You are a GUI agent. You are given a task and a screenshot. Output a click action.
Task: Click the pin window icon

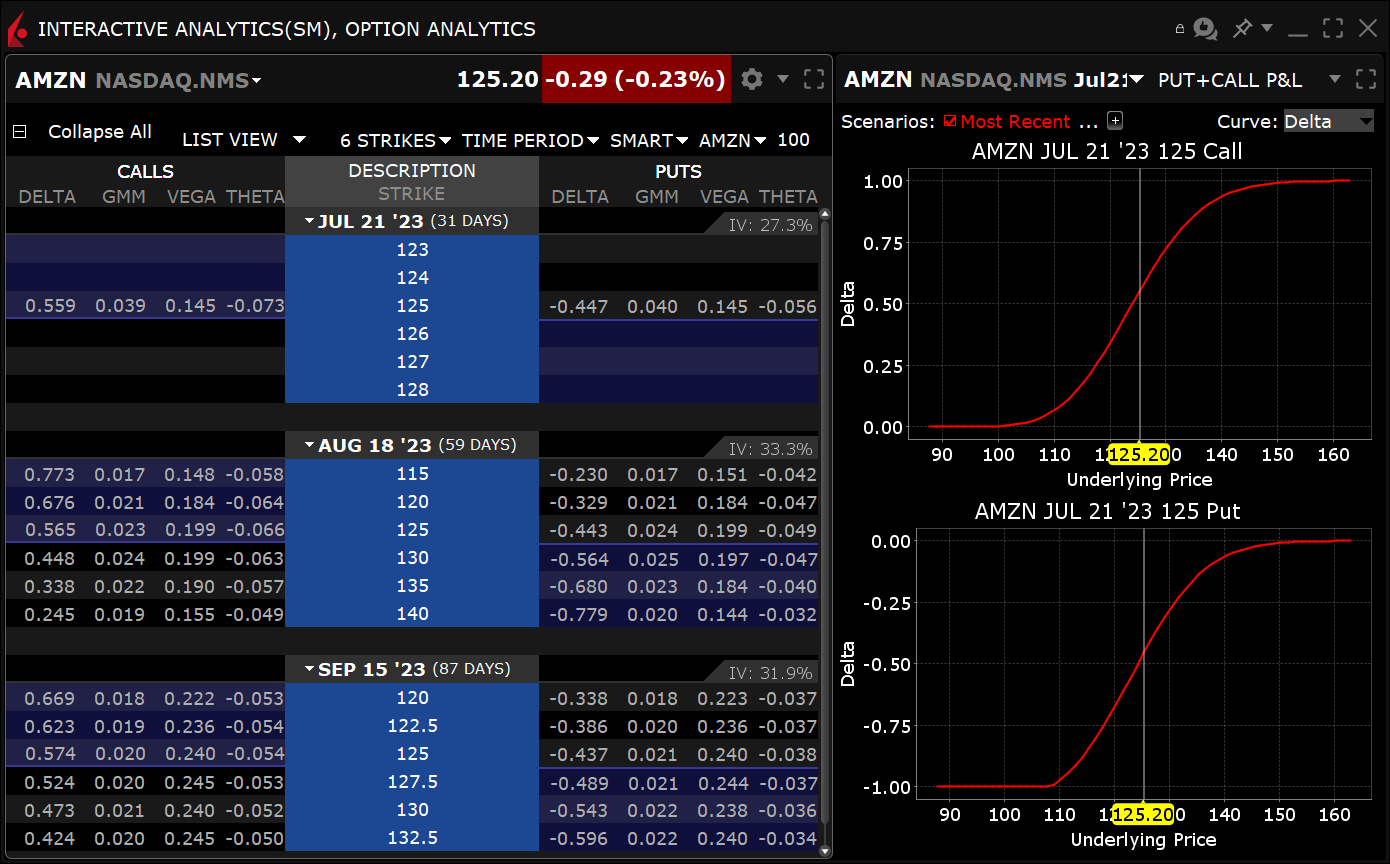pyautogui.click(x=1242, y=29)
